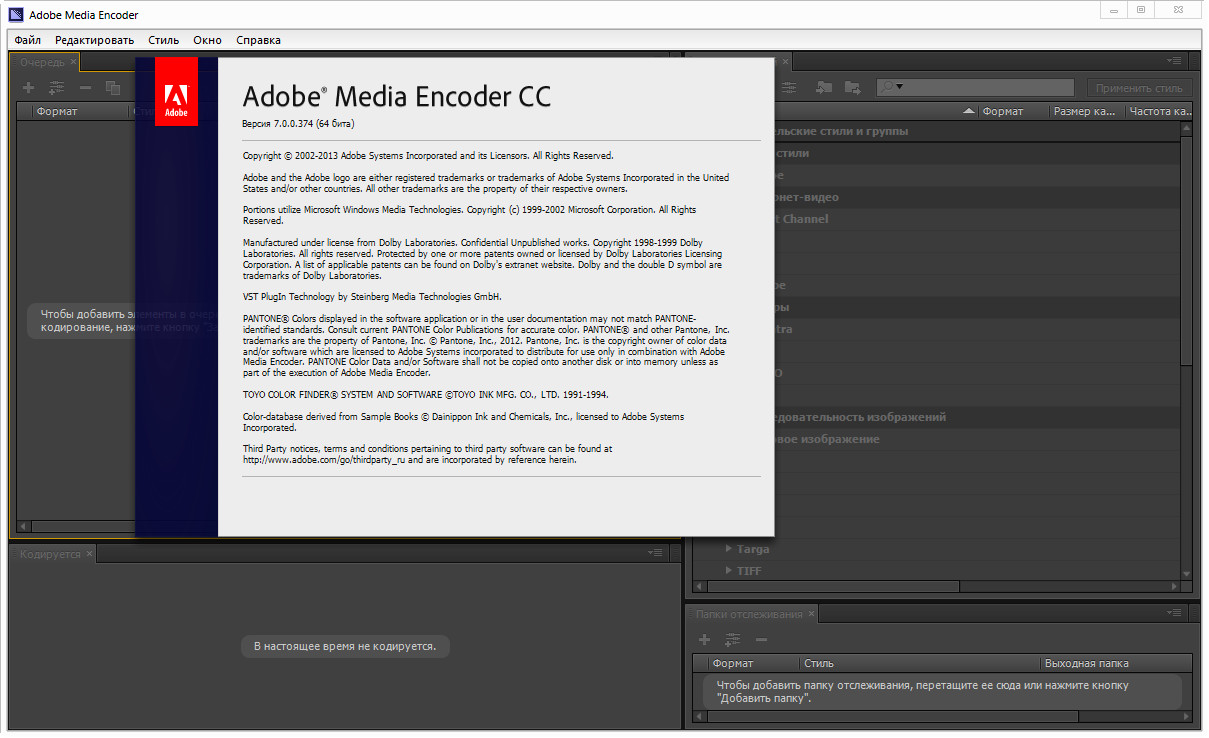Maximize the Adobe Media Encoder window
Screen dimensions: 1209x738
(1140, 9)
